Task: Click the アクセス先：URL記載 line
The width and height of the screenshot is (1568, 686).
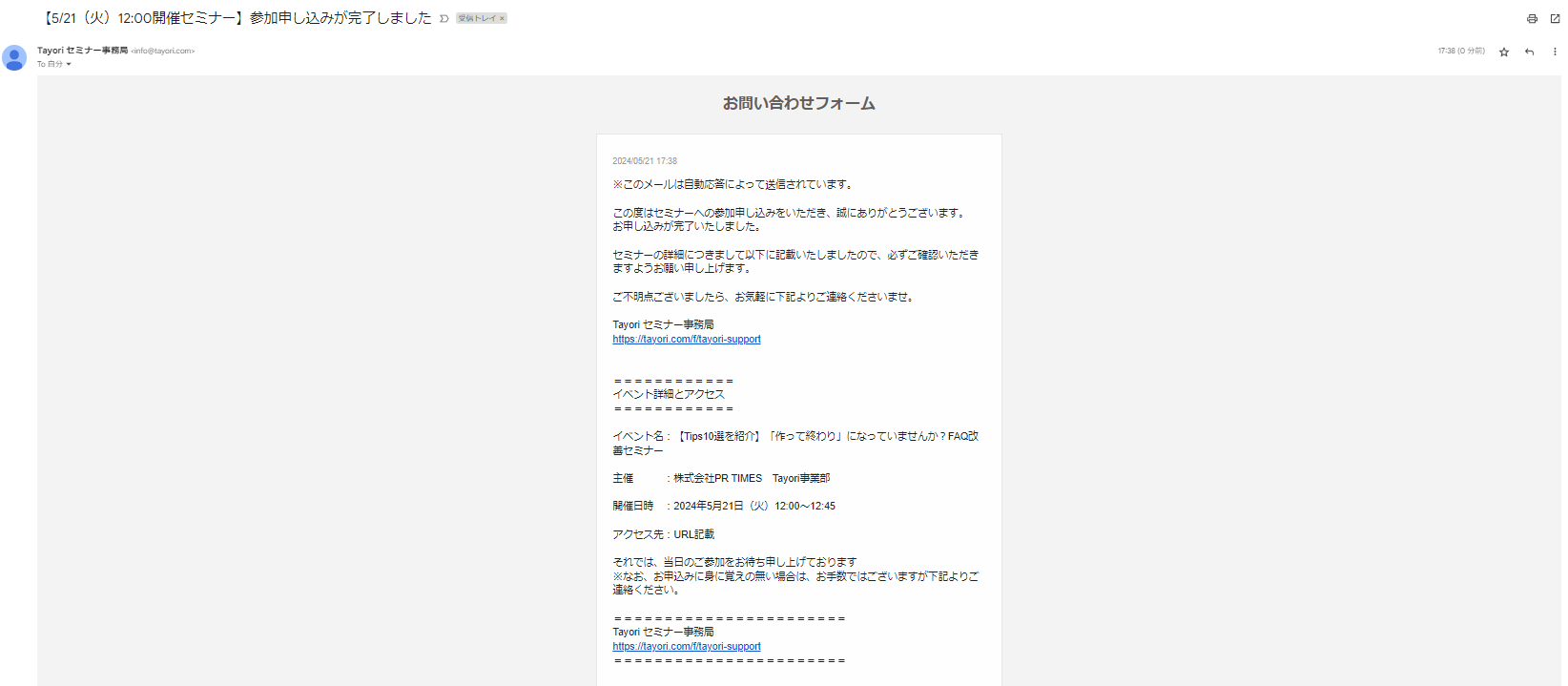Action: tap(663, 534)
